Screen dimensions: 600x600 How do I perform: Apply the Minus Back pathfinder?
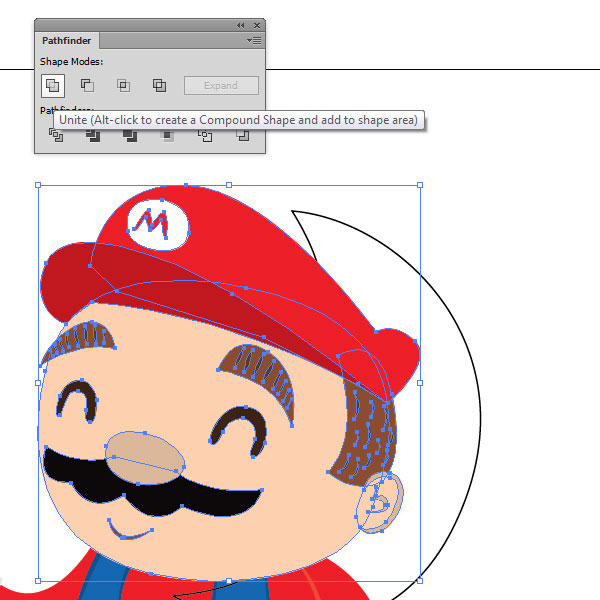[x=242, y=136]
